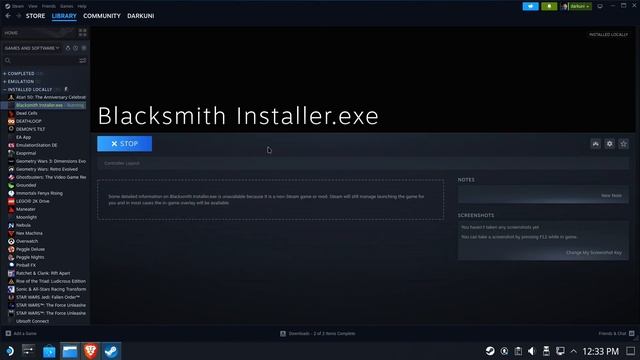
Task: Open the Games menu
Action: click(67, 6)
